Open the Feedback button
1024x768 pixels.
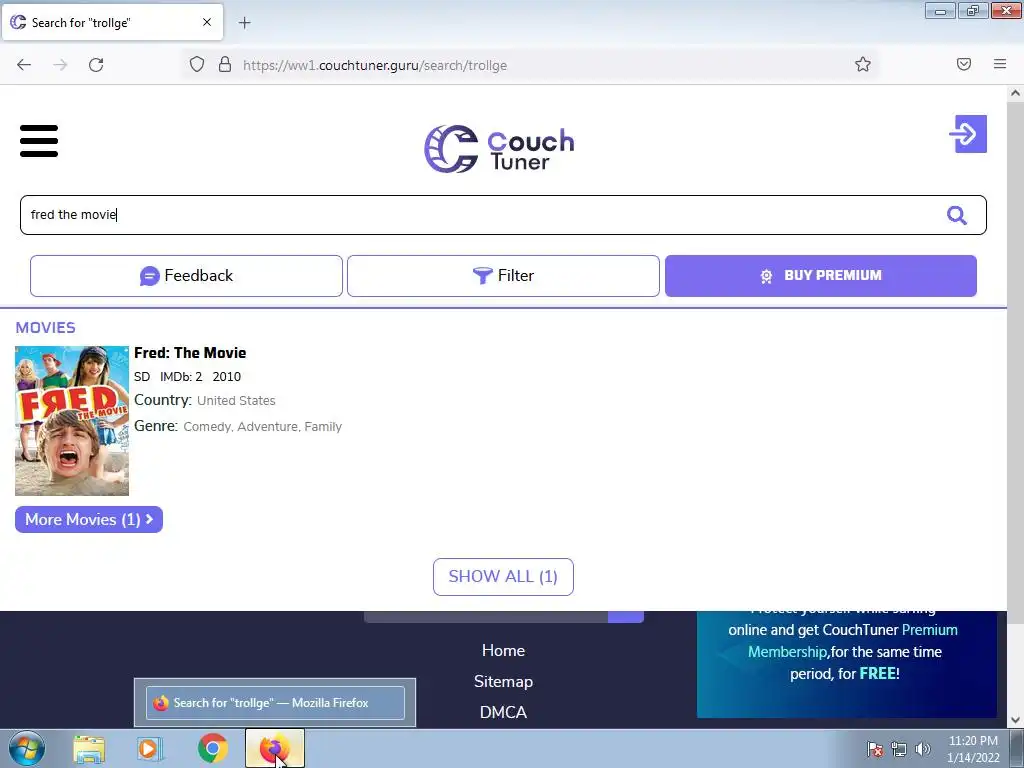[x=186, y=276]
